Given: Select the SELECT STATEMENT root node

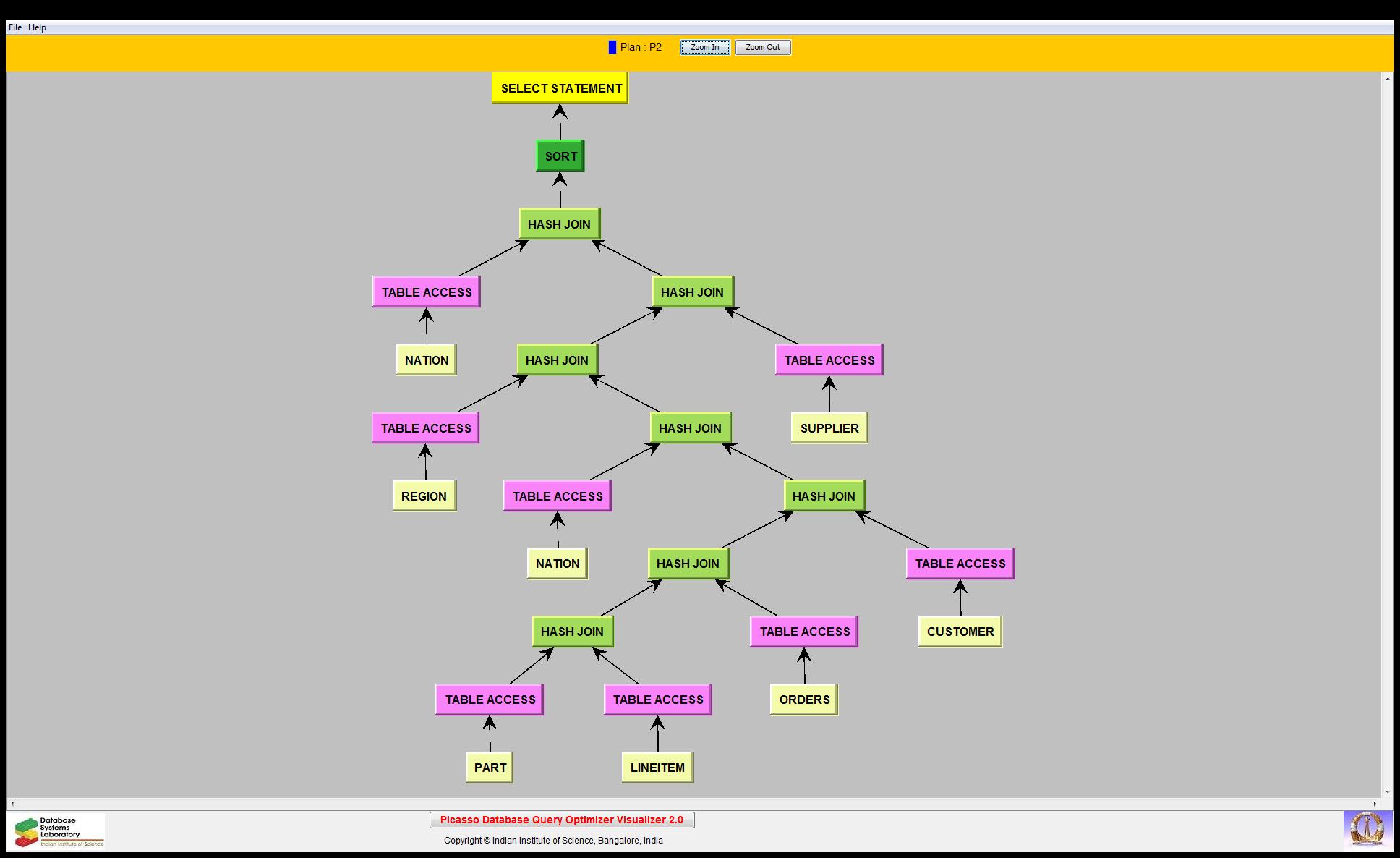Looking at the screenshot, I should click(x=560, y=88).
